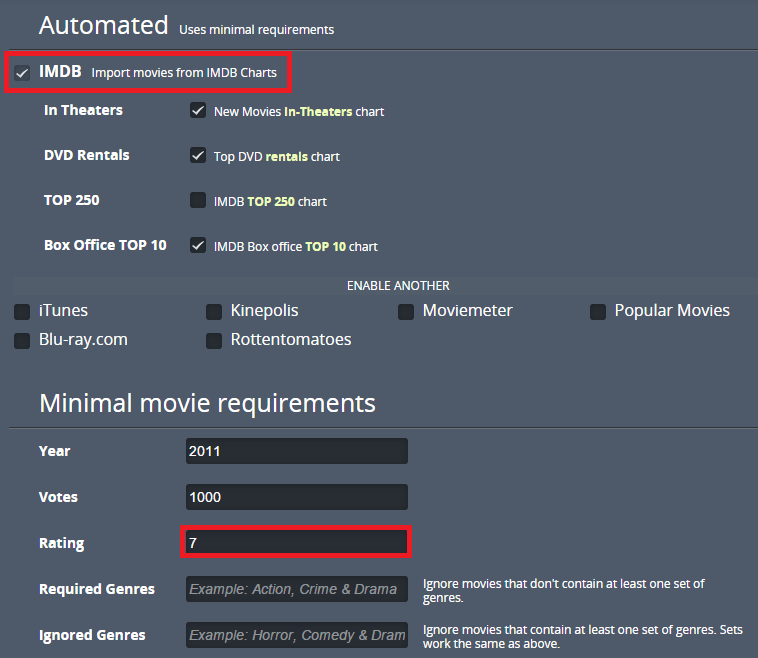Check the Popular Movies provider
Screen dimensions: 758x658
coord(598,312)
